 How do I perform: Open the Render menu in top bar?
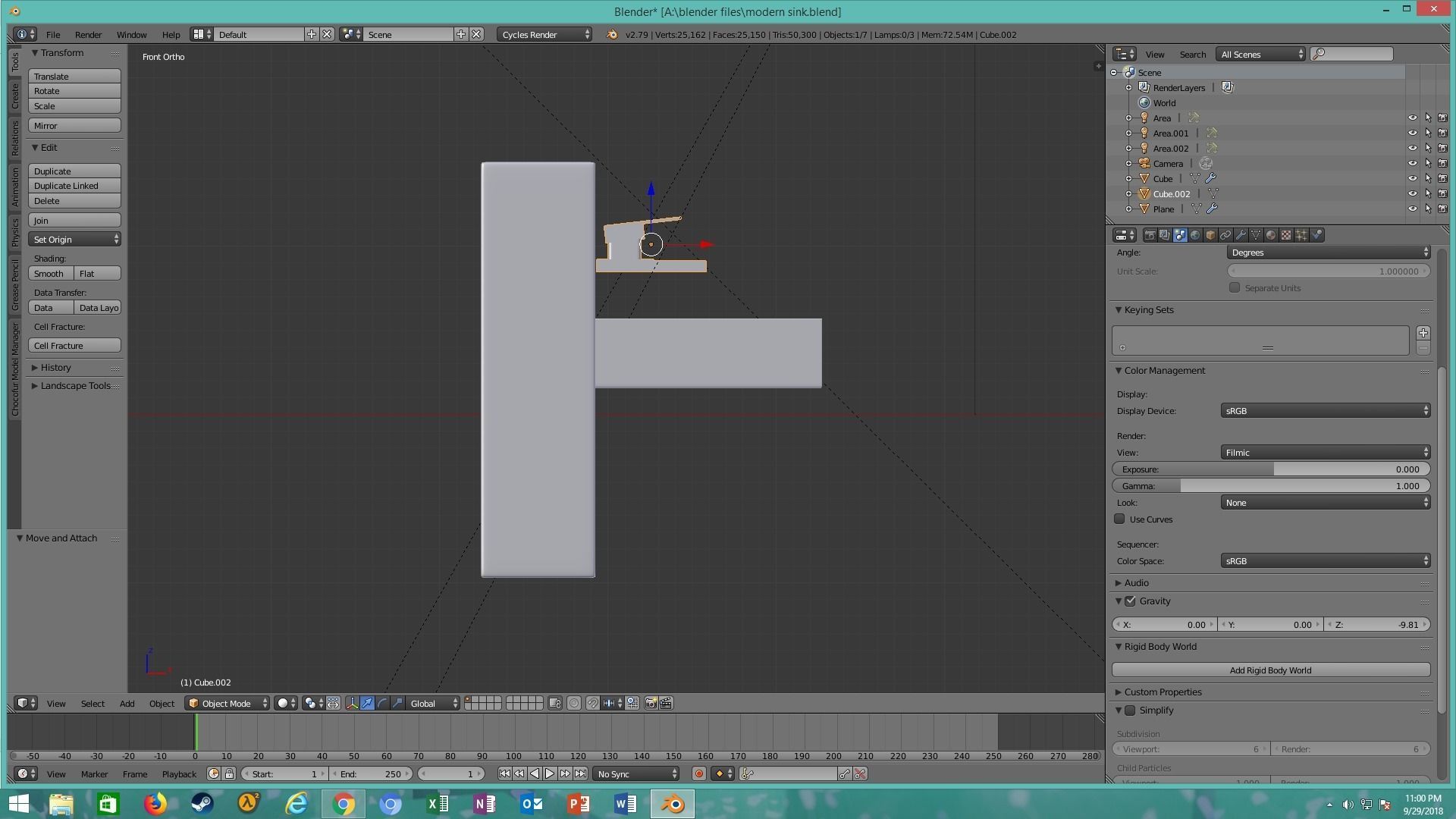point(88,35)
